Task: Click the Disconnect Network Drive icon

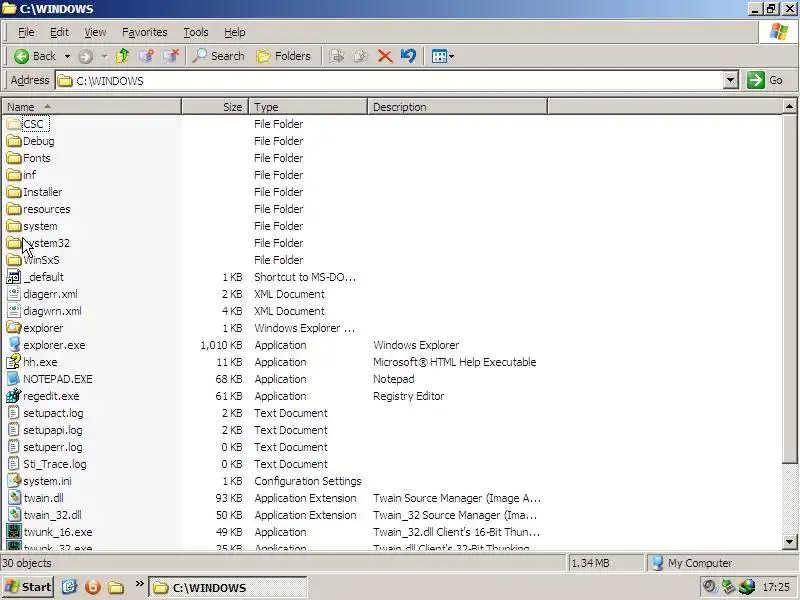Action: click(x=171, y=56)
